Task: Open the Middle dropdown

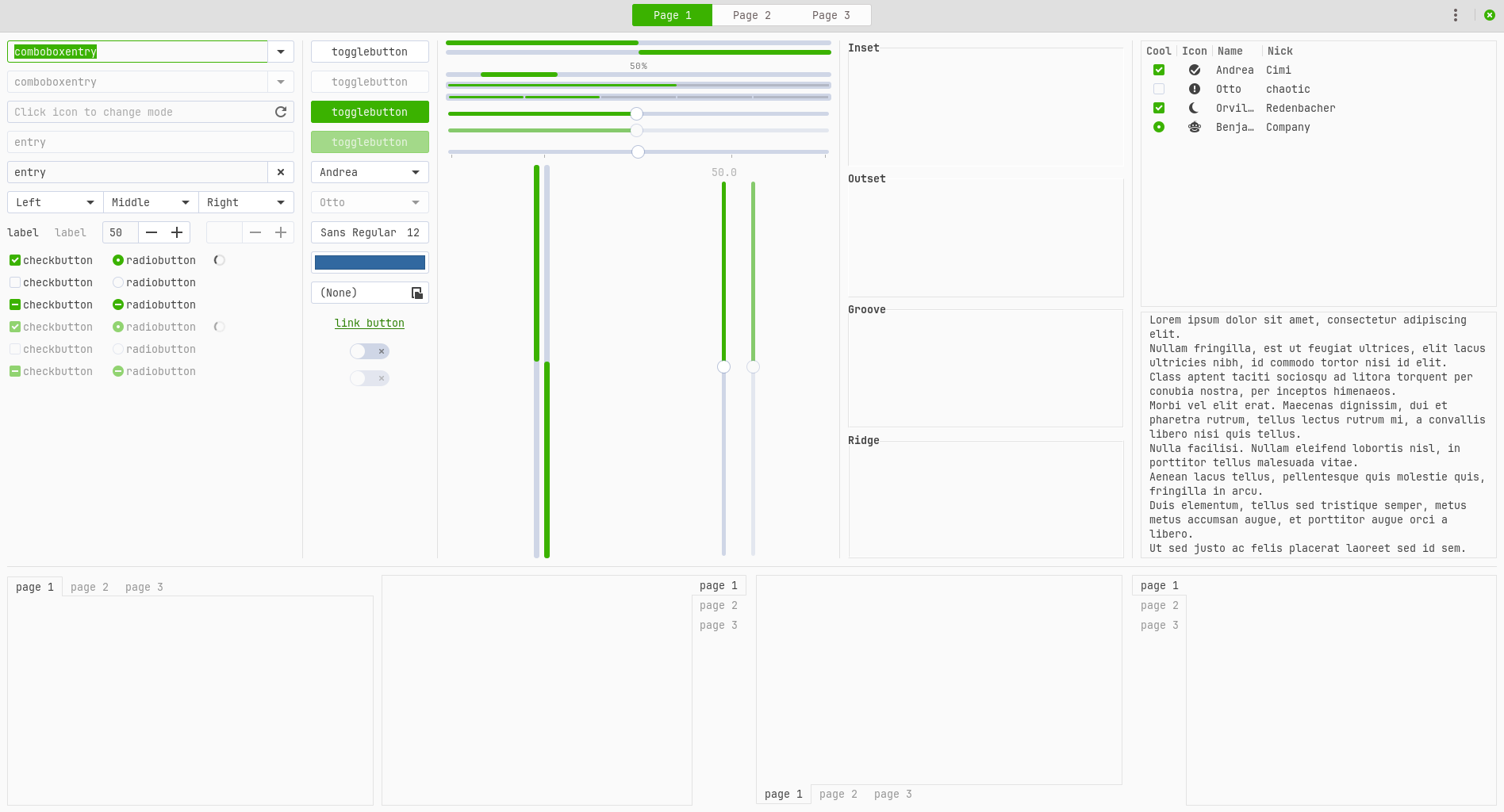Action: (x=151, y=202)
